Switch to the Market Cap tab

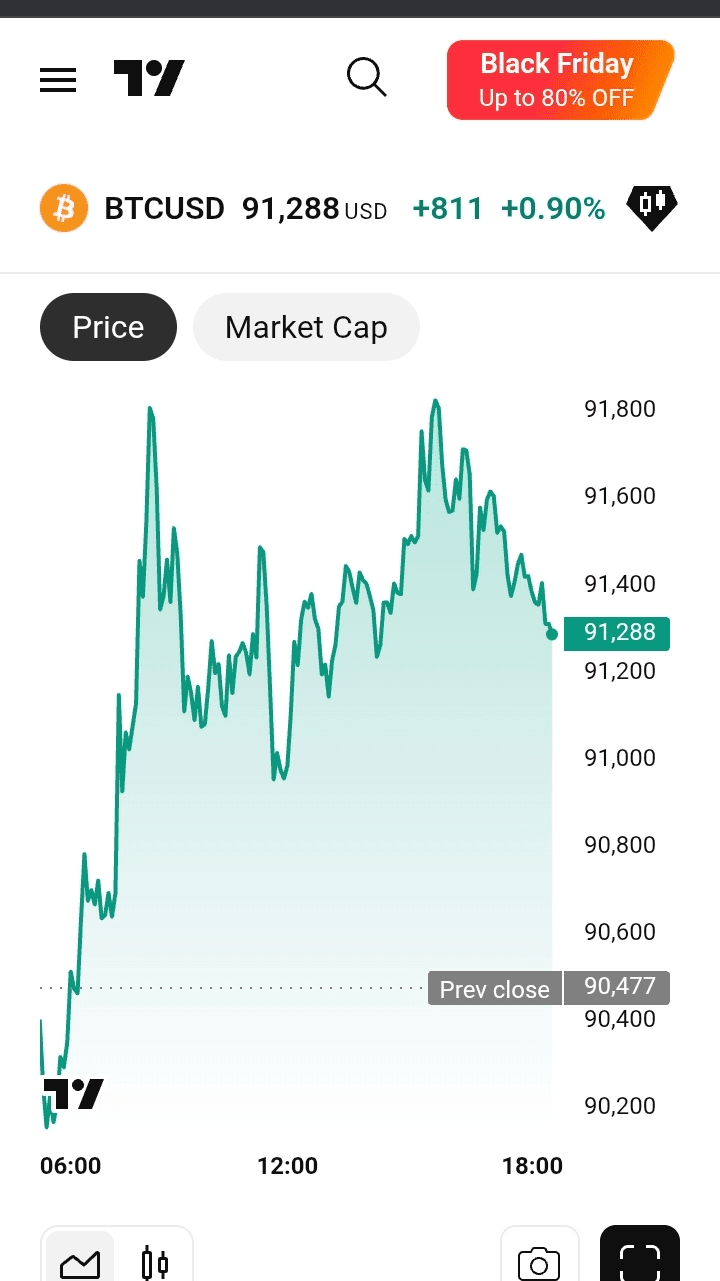pyautogui.click(x=306, y=327)
